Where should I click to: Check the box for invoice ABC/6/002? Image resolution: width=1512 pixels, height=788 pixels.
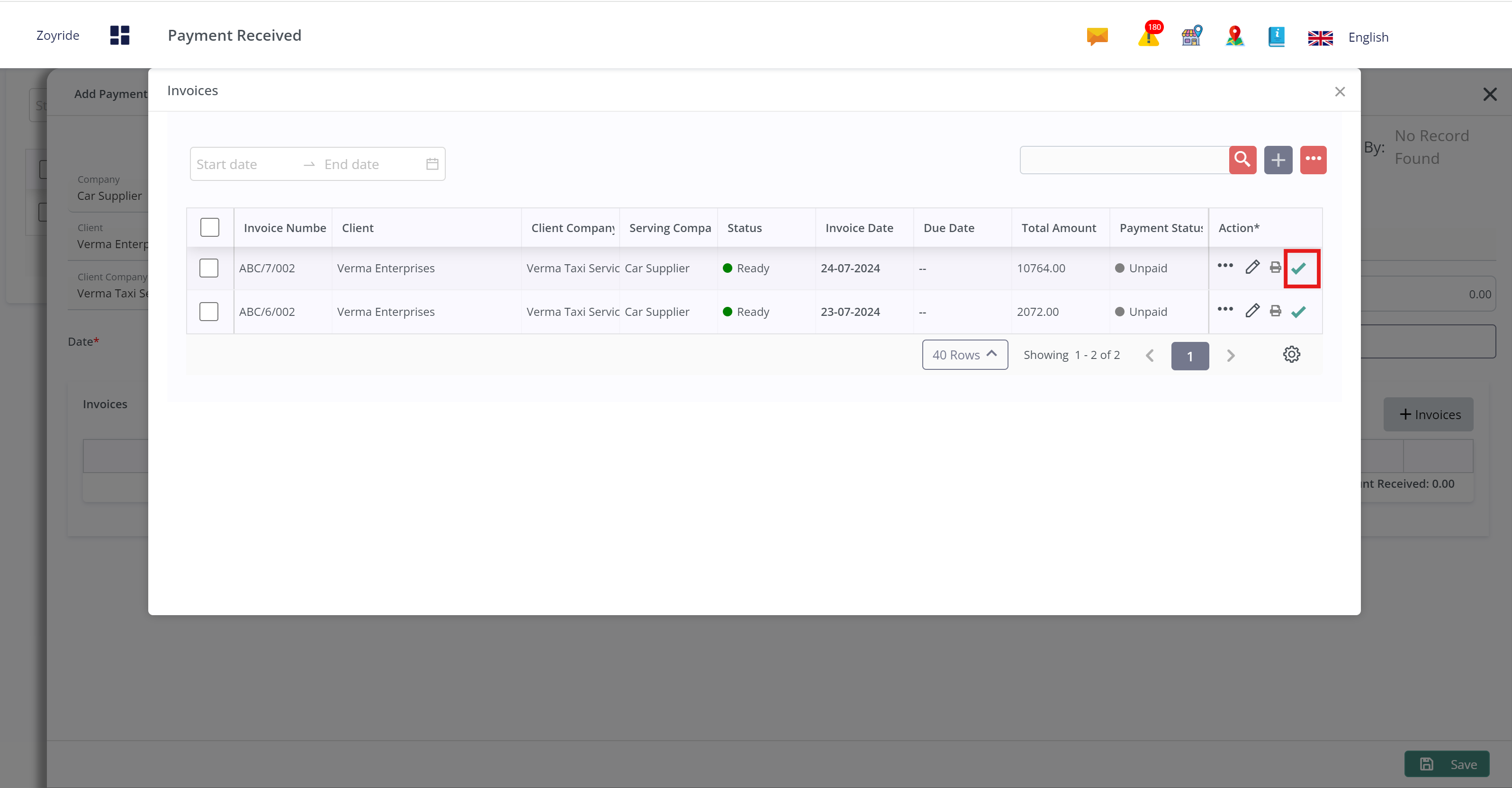(209, 312)
